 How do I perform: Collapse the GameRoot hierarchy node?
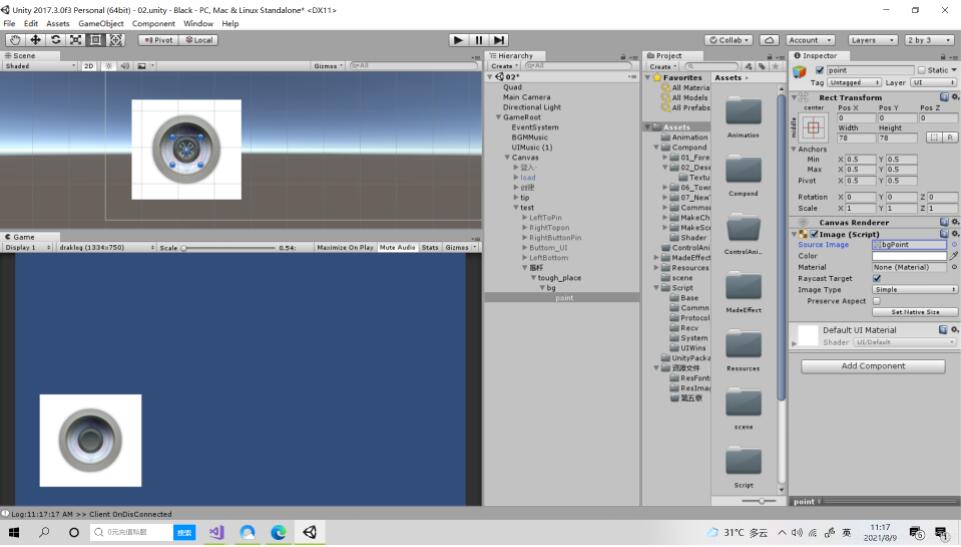[498, 117]
